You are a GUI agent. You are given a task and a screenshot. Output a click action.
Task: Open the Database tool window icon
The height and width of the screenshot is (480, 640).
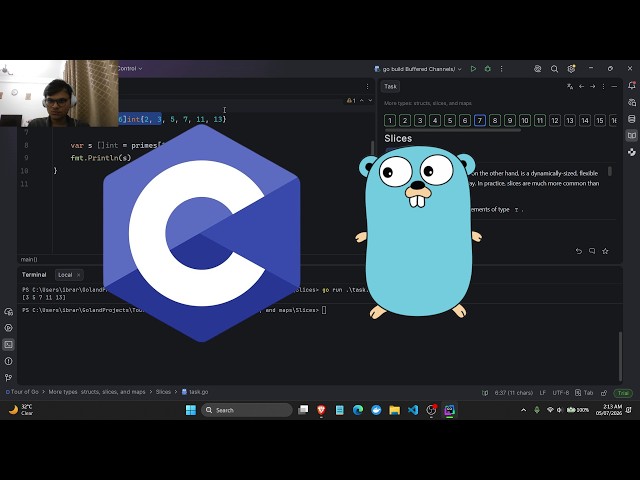(632, 119)
